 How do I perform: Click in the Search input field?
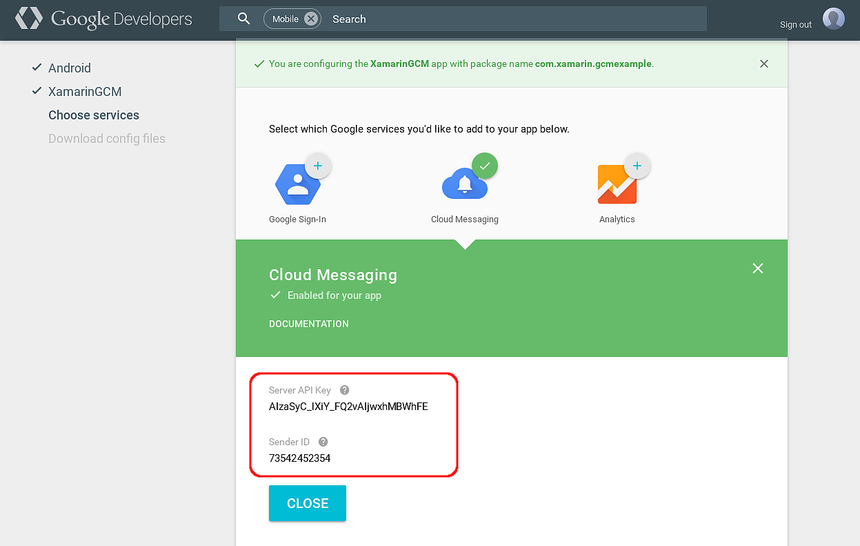[x=510, y=19]
